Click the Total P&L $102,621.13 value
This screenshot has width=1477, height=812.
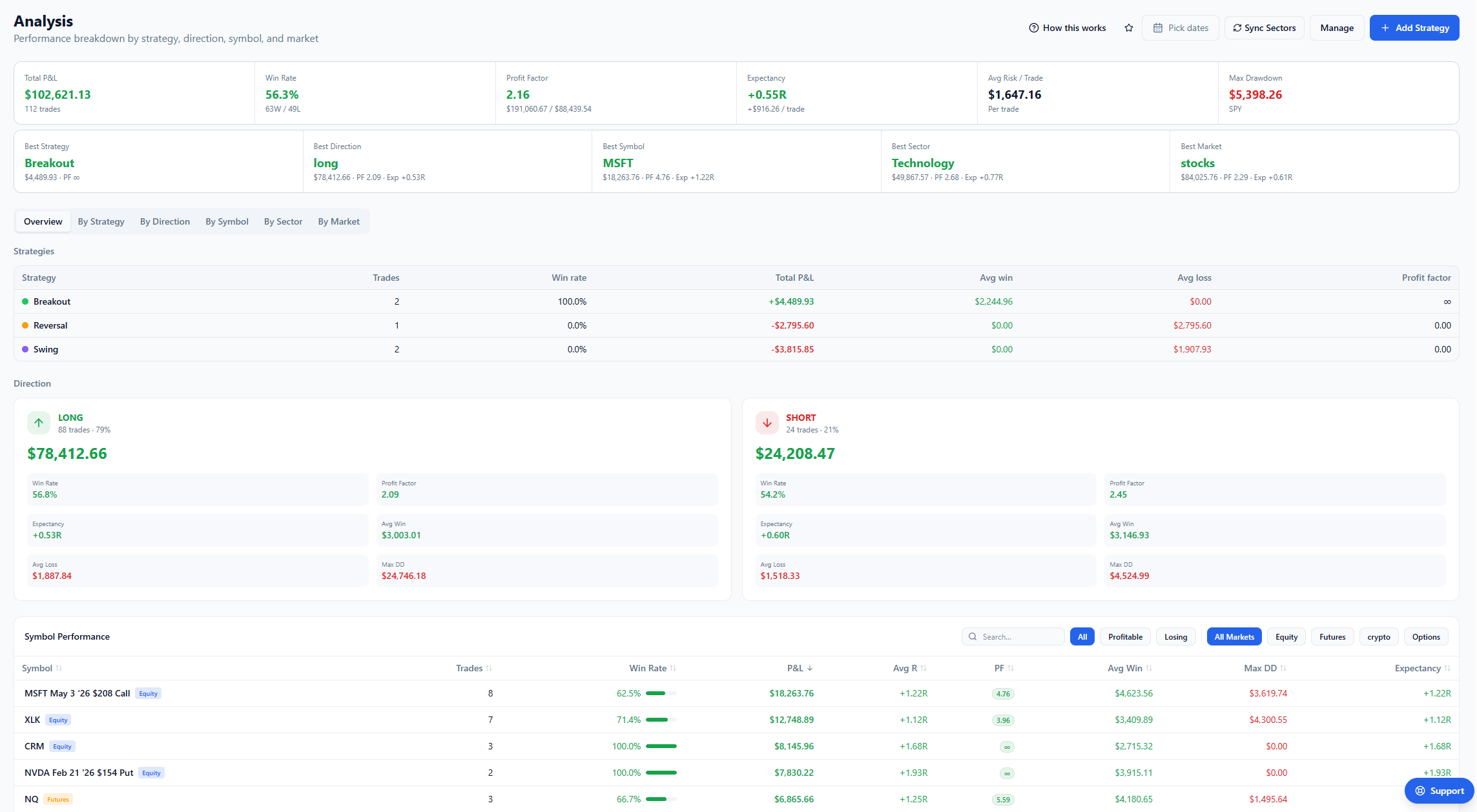pos(57,94)
